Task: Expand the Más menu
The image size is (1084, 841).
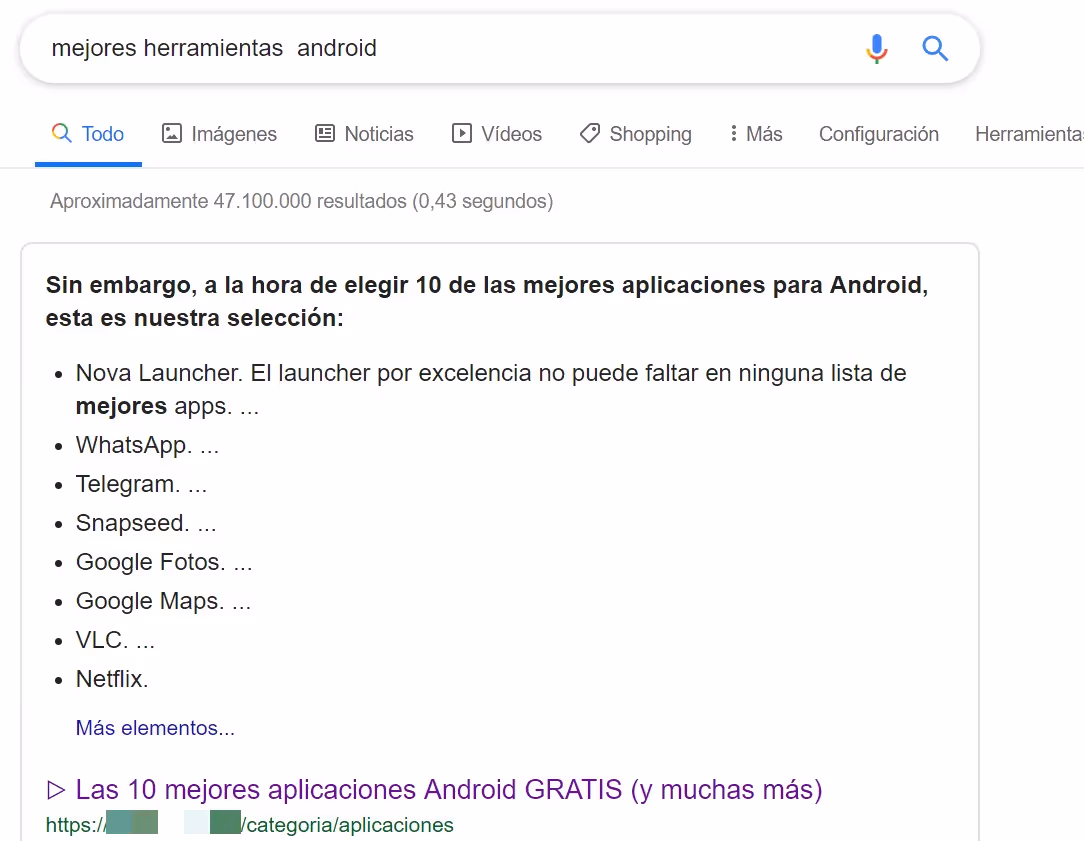Action: tap(756, 133)
